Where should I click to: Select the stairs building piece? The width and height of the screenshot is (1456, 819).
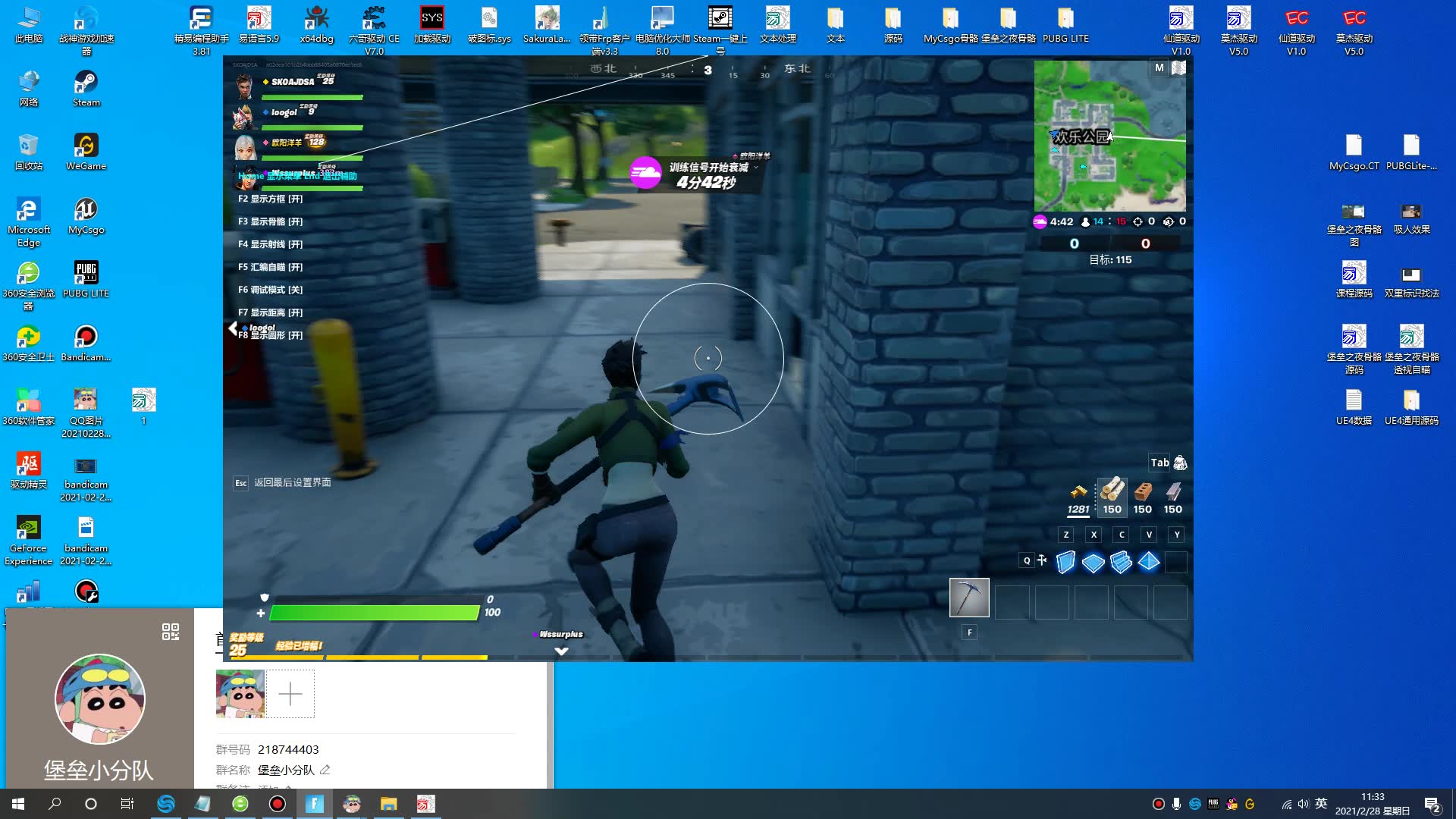coord(1121,563)
